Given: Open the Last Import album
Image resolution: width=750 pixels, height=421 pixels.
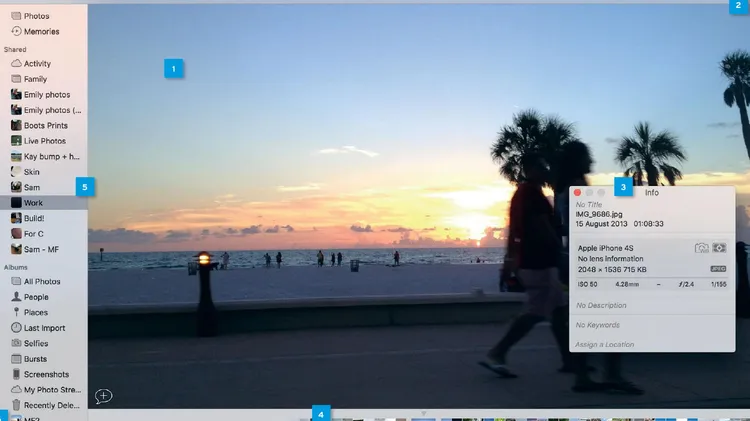Looking at the screenshot, I should [44, 328].
